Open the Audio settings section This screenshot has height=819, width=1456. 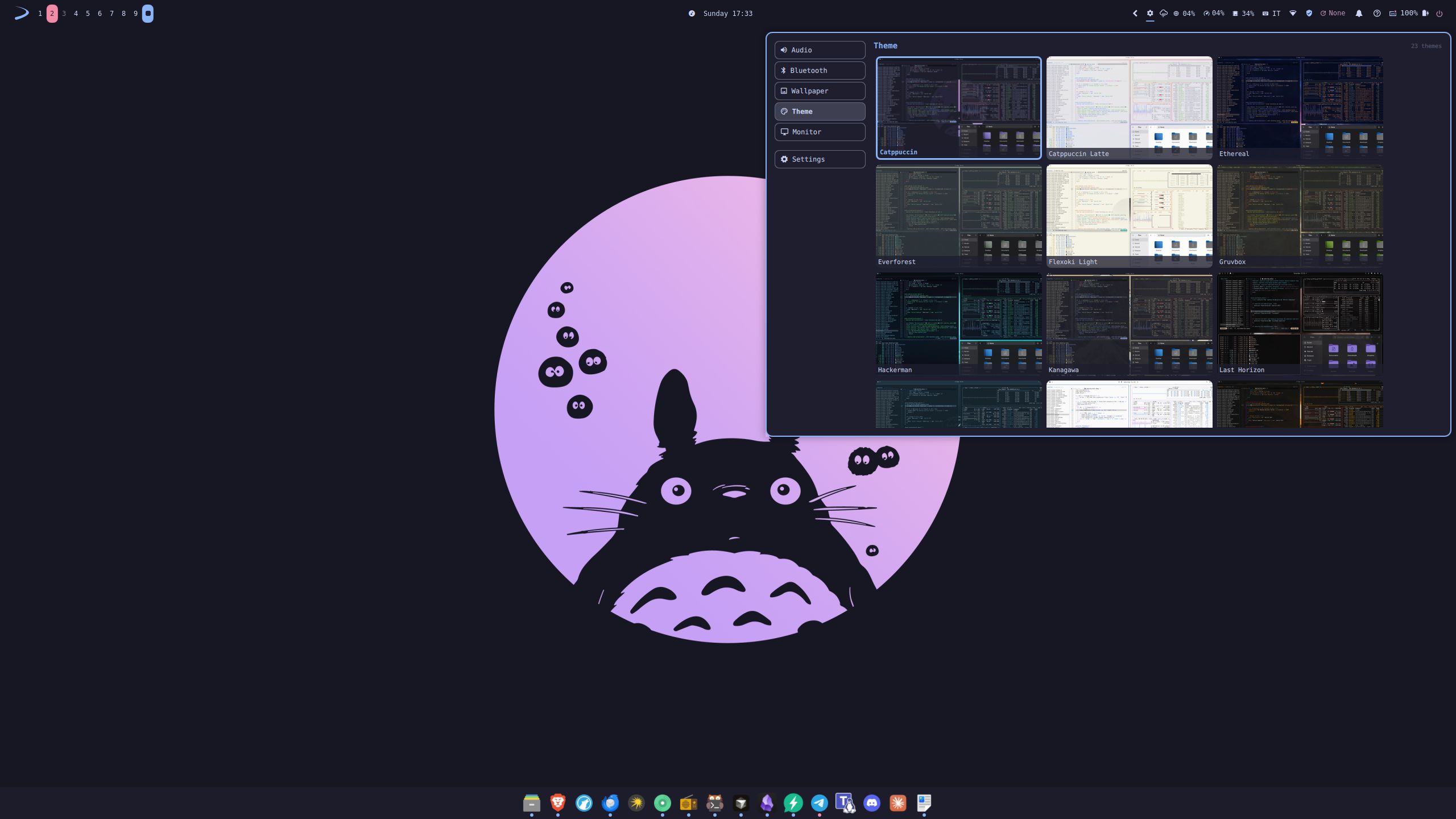point(820,50)
